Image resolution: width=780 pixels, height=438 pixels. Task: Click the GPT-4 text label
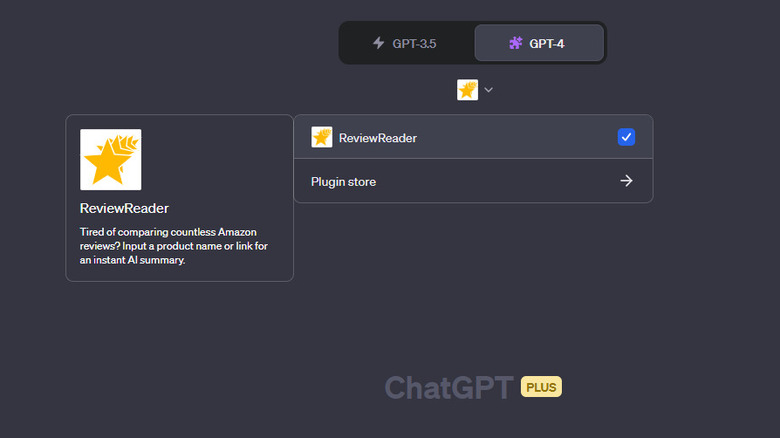pos(547,43)
